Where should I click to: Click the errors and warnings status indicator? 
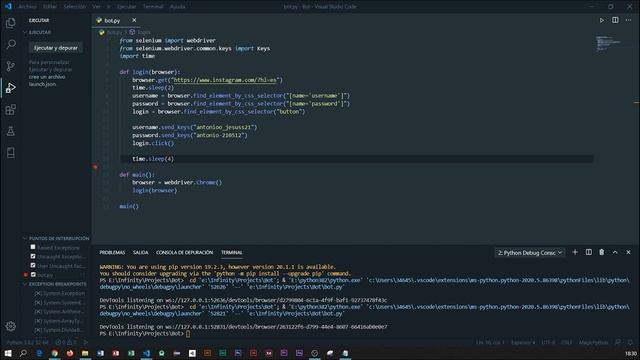click(x=65, y=342)
